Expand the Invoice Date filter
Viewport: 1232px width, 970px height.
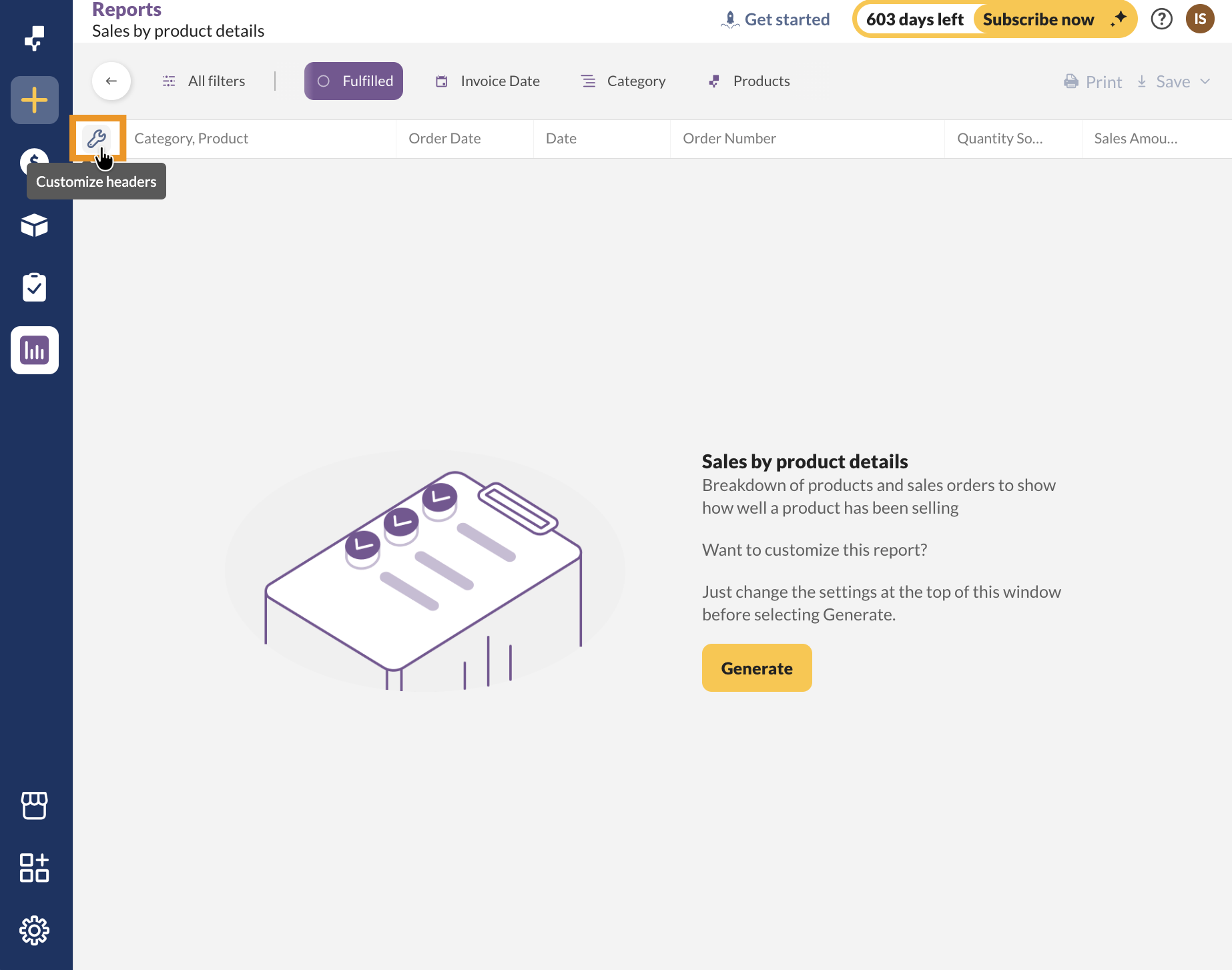click(488, 81)
